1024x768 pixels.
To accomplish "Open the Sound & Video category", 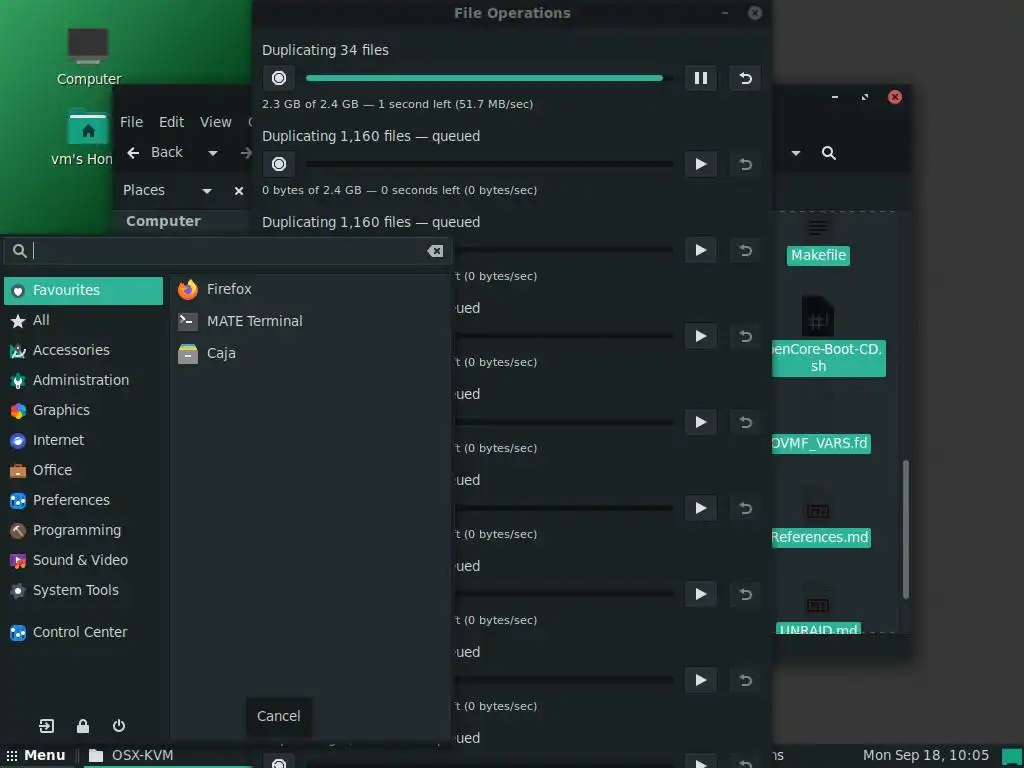I will [x=84, y=561].
